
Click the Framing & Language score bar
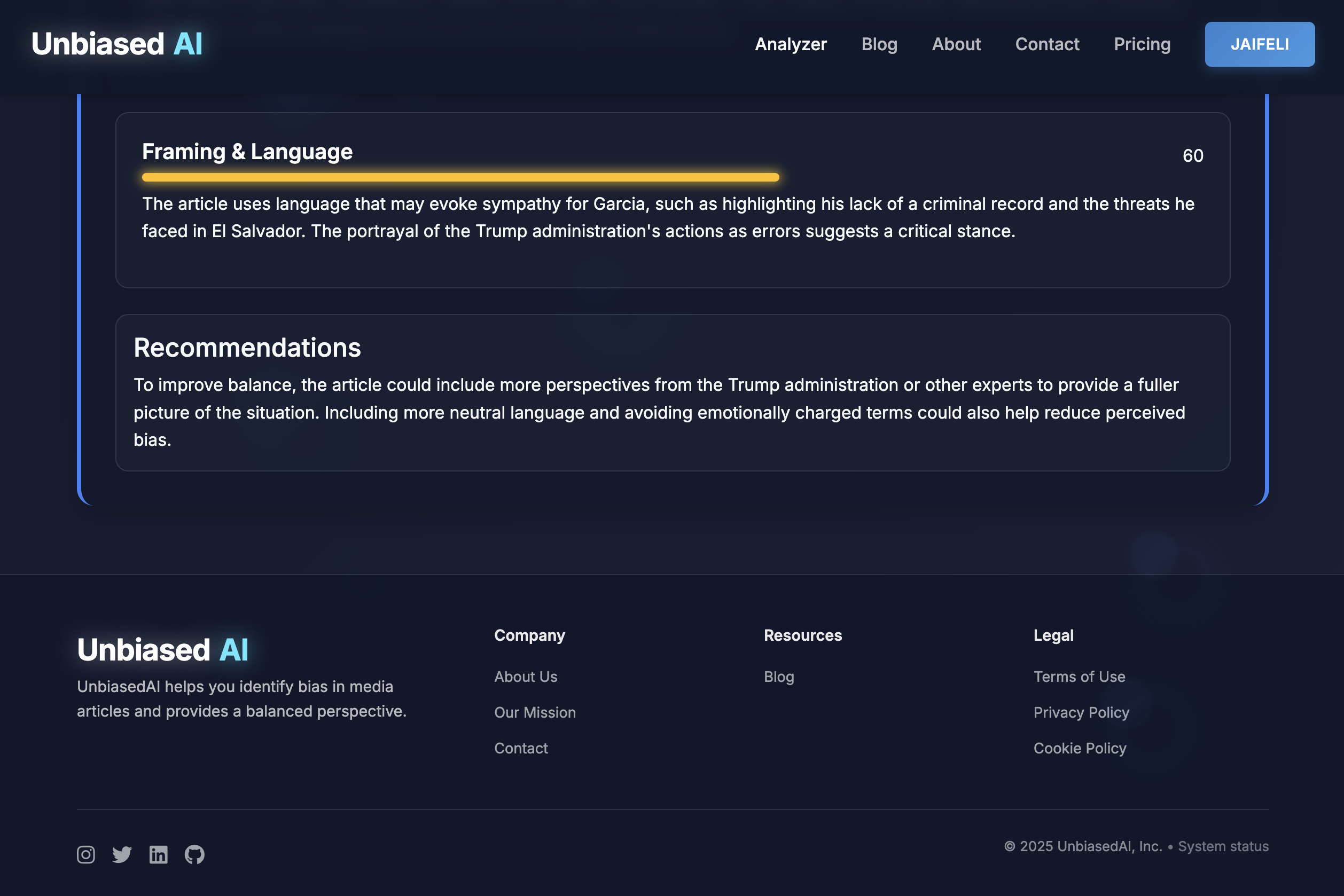460,177
